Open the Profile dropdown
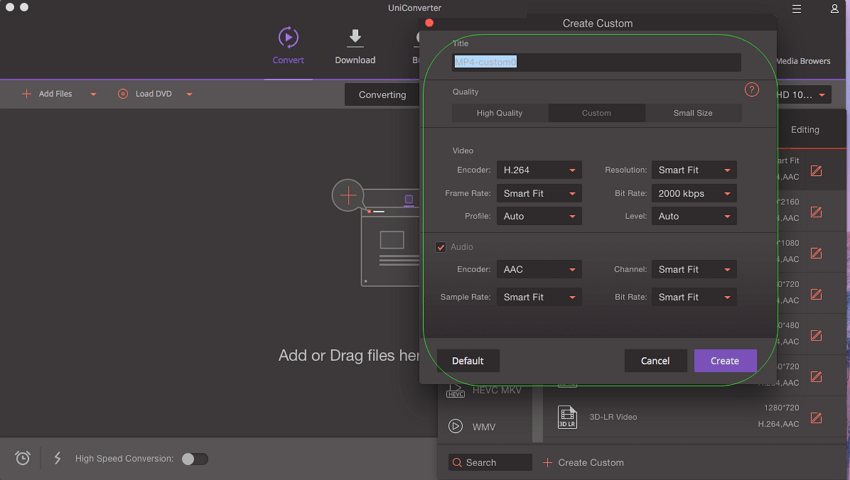The image size is (850, 480). (539, 216)
